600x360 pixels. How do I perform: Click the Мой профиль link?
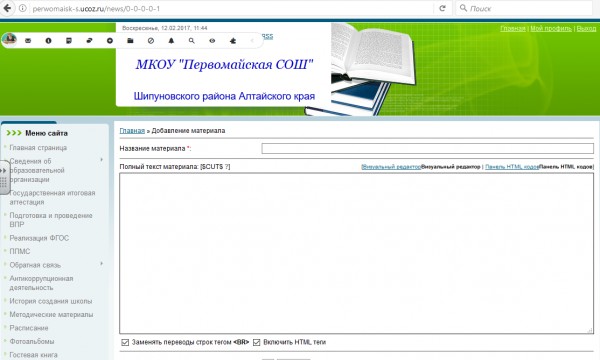click(x=551, y=28)
